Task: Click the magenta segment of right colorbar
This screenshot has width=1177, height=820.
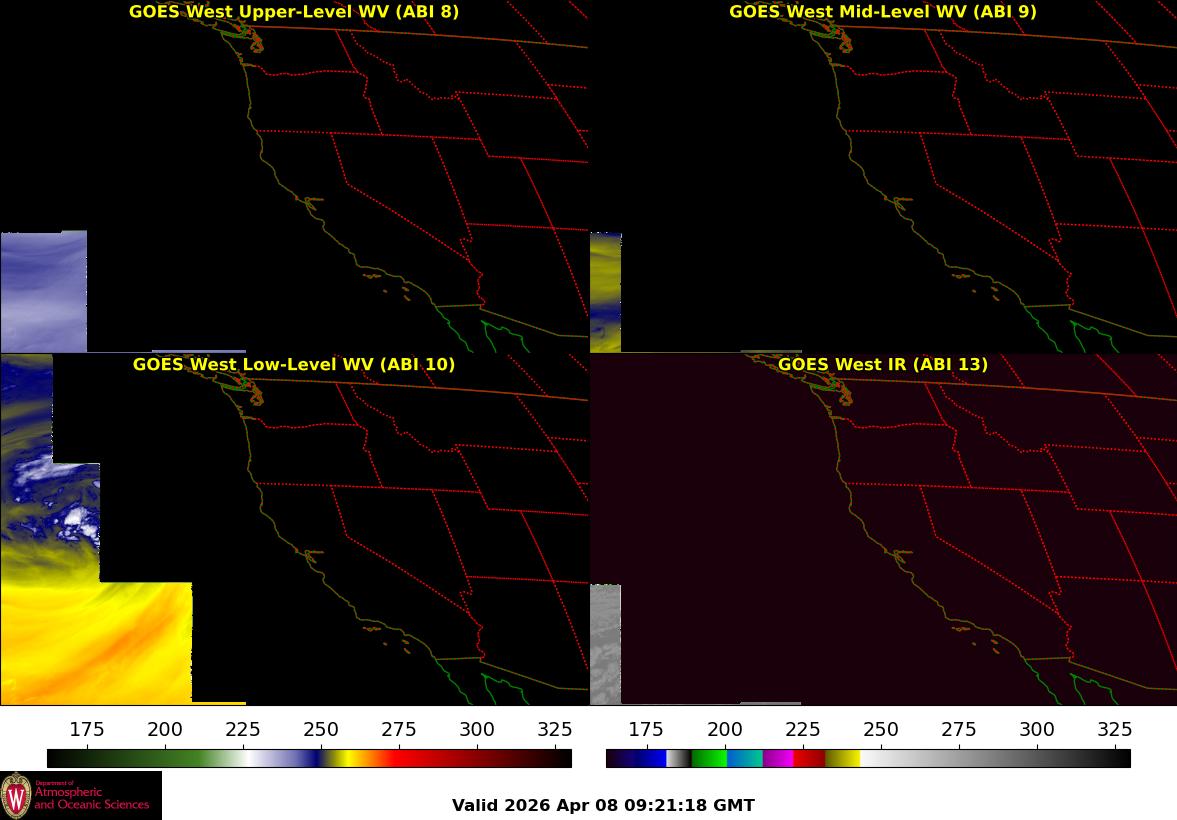Action: [778, 758]
